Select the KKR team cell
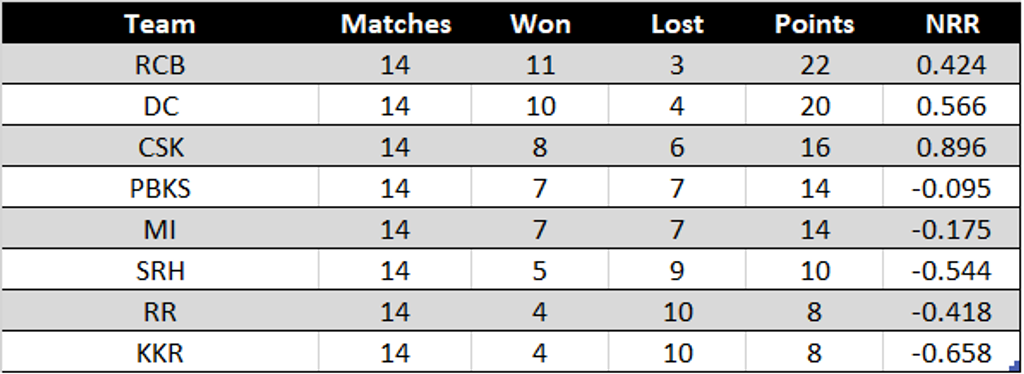The height and width of the screenshot is (374, 1024). tap(160, 353)
